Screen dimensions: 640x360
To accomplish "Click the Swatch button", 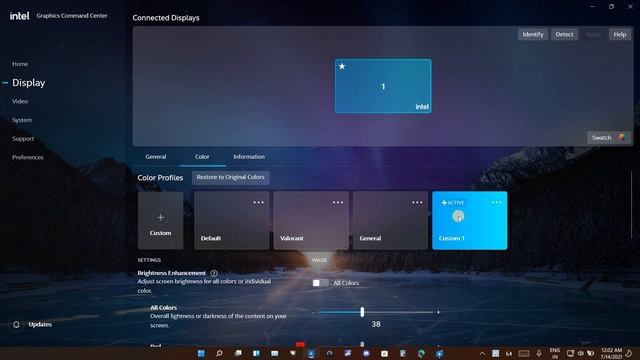I will click(x=609, y=138).
